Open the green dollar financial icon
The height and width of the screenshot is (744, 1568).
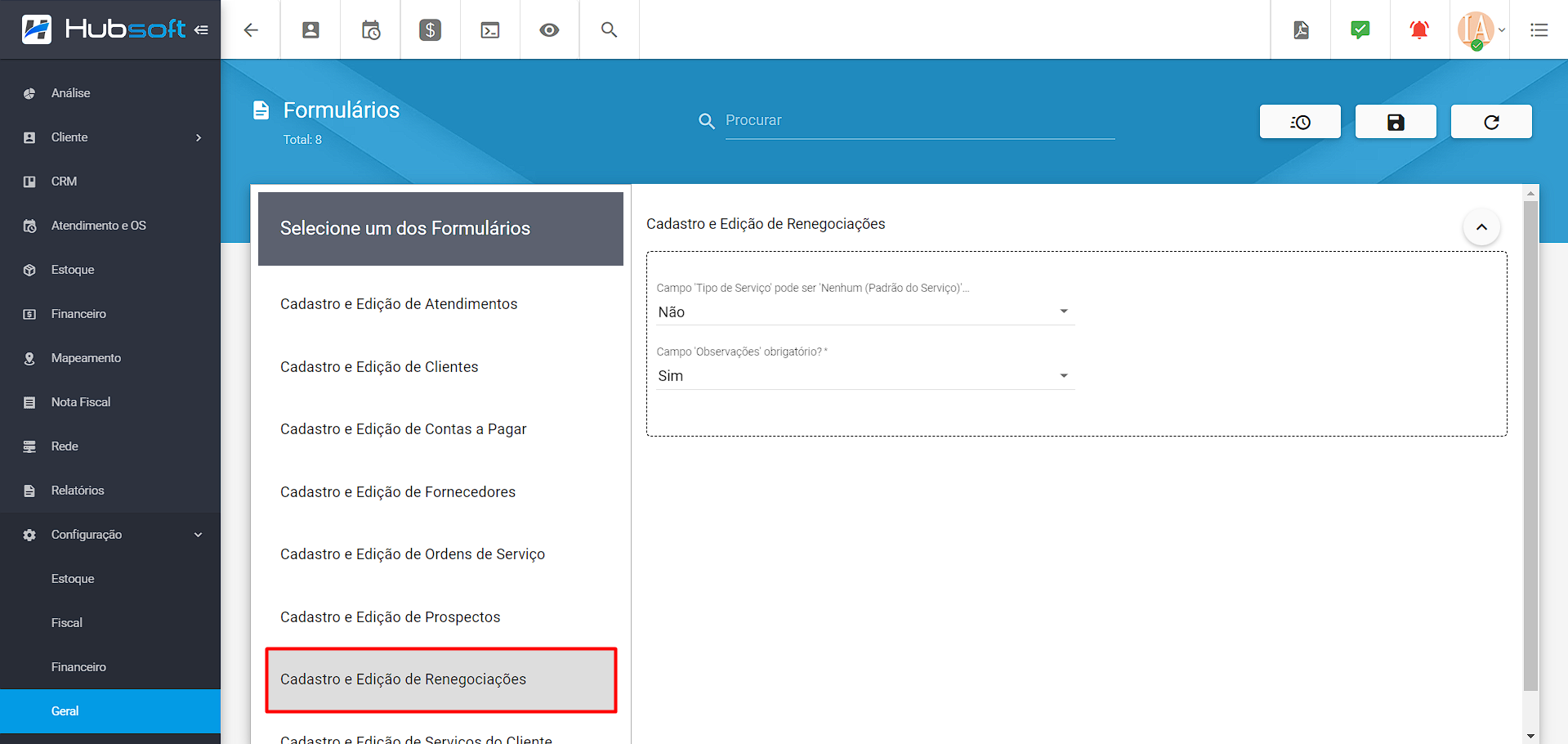coord(430,30)
